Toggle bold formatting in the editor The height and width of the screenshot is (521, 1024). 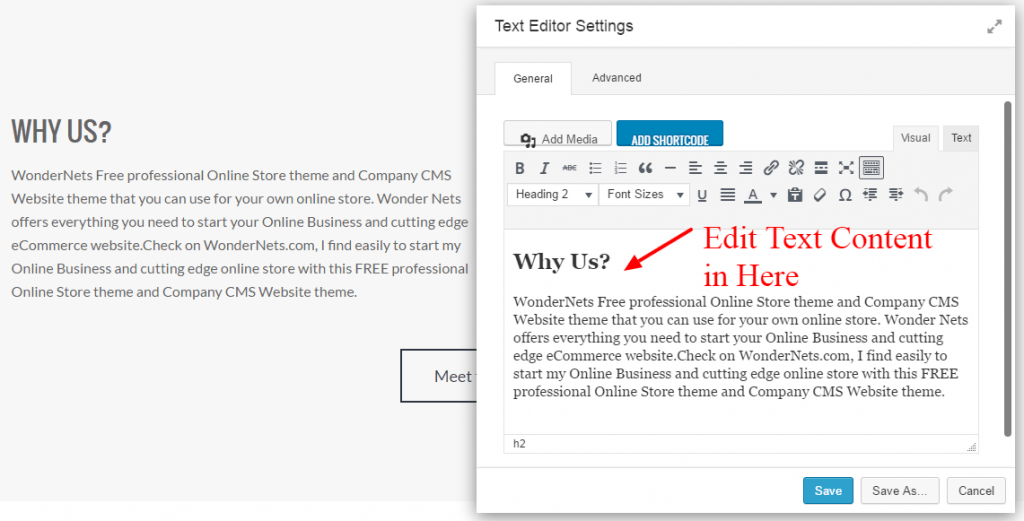[x=520, y=168]
